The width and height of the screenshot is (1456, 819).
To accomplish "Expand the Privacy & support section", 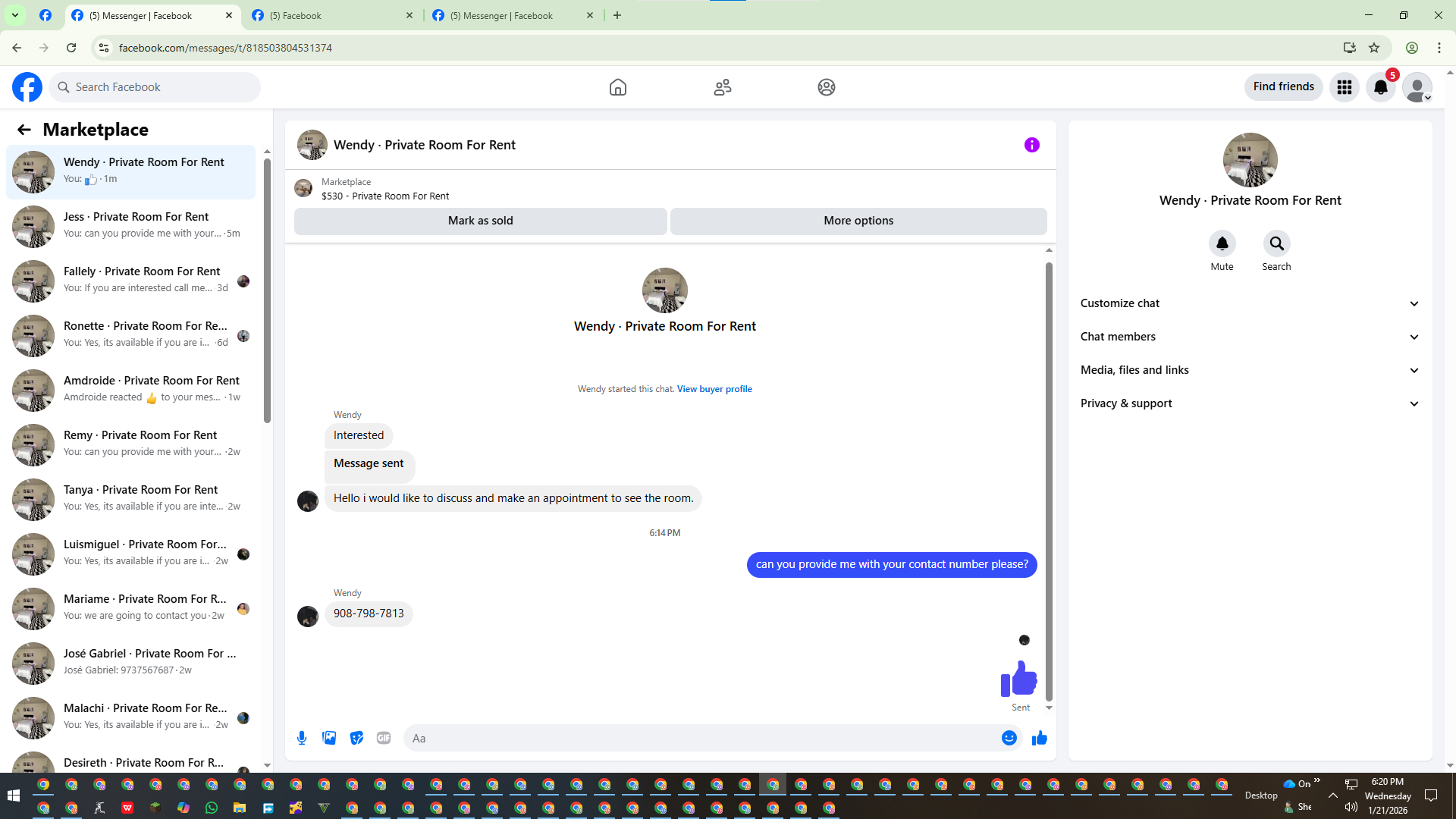I will 1249,403.
